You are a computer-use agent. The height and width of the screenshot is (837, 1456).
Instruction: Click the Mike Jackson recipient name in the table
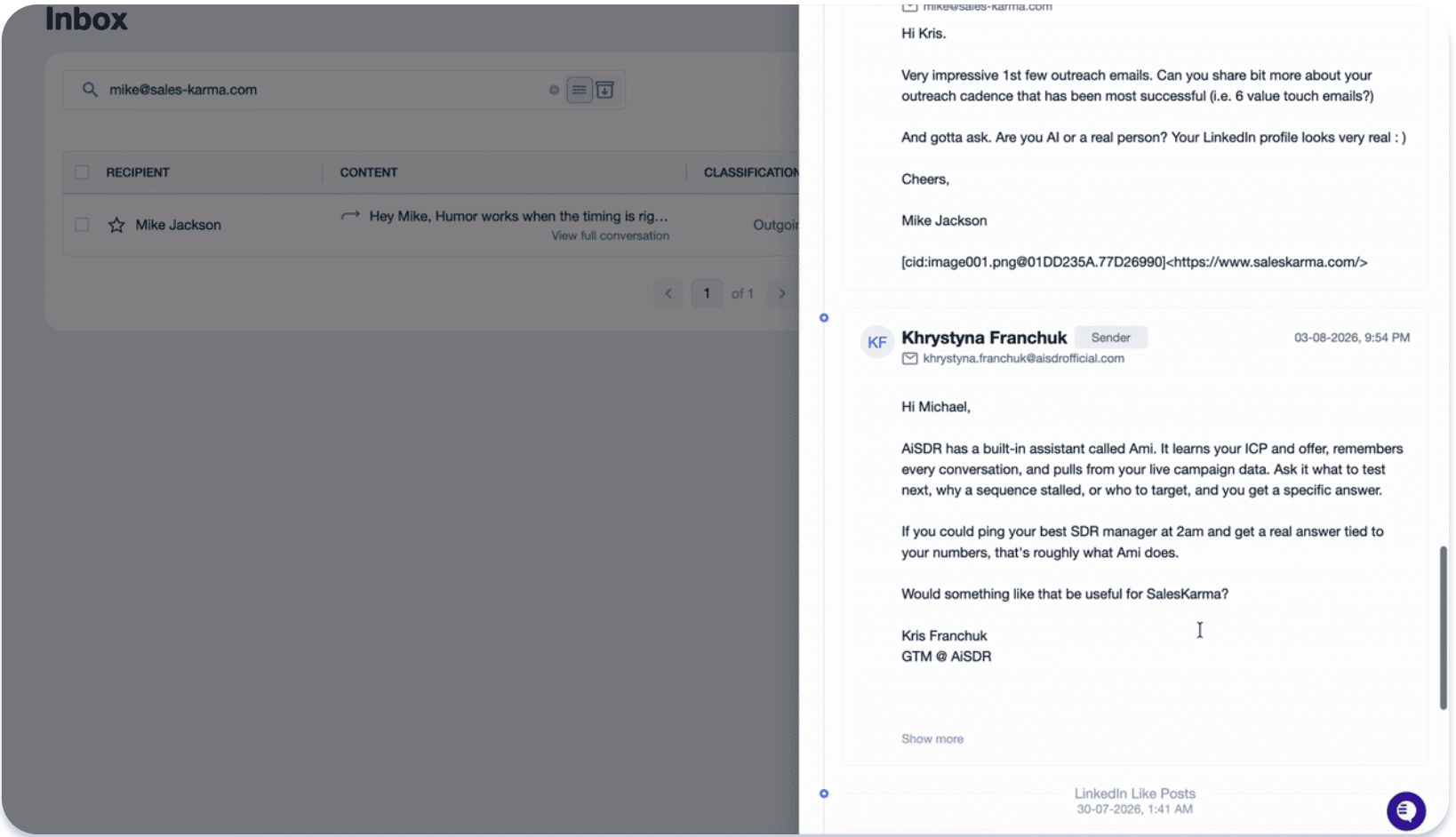click(x=179, y=225)
